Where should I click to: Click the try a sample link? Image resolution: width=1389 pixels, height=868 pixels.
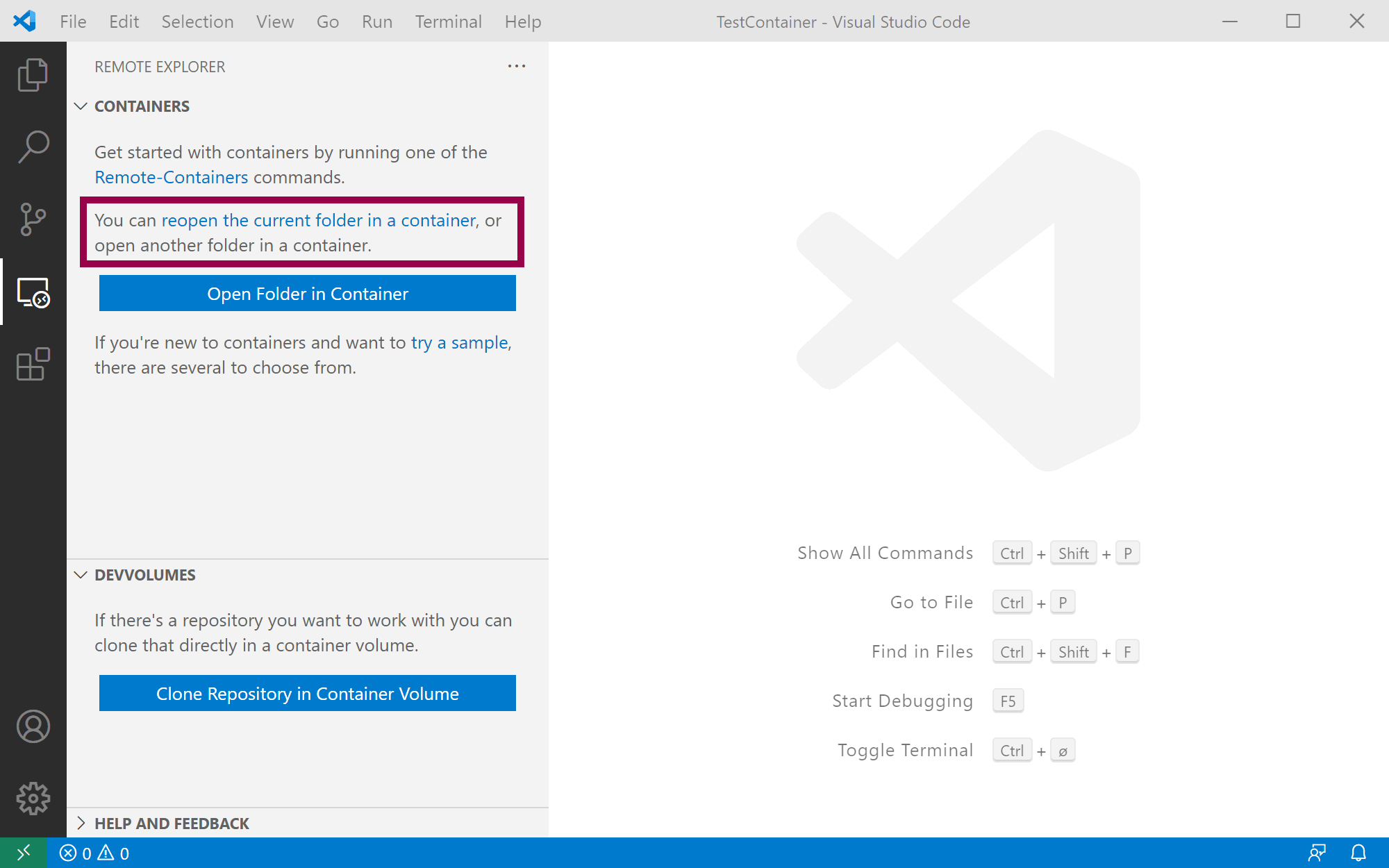(459, 342)
